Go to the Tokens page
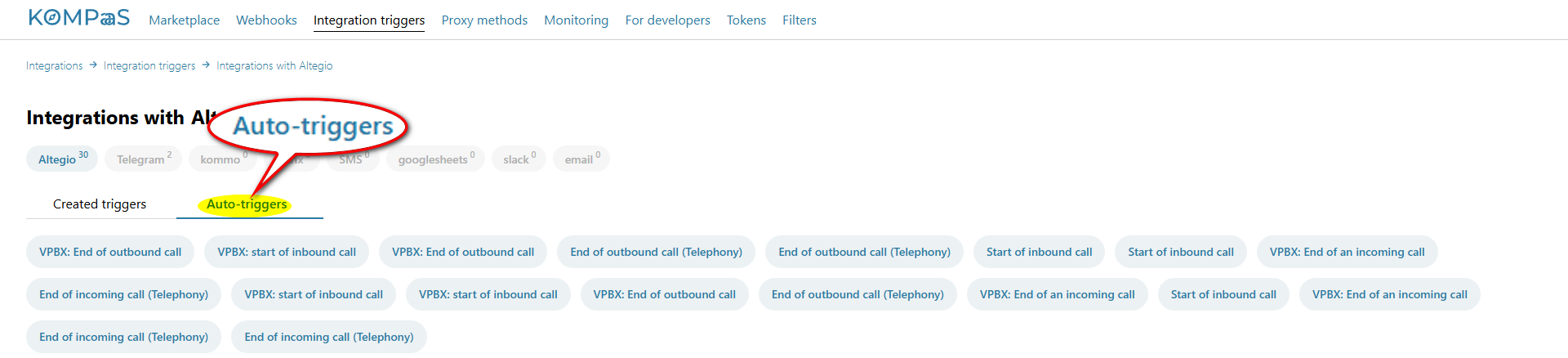 coord(746,20)
